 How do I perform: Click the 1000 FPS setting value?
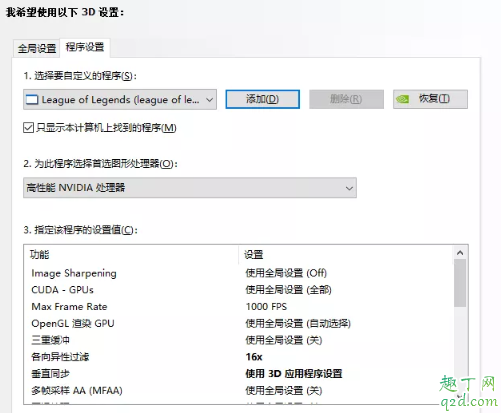pyautogui.click(x=266, y=307)
